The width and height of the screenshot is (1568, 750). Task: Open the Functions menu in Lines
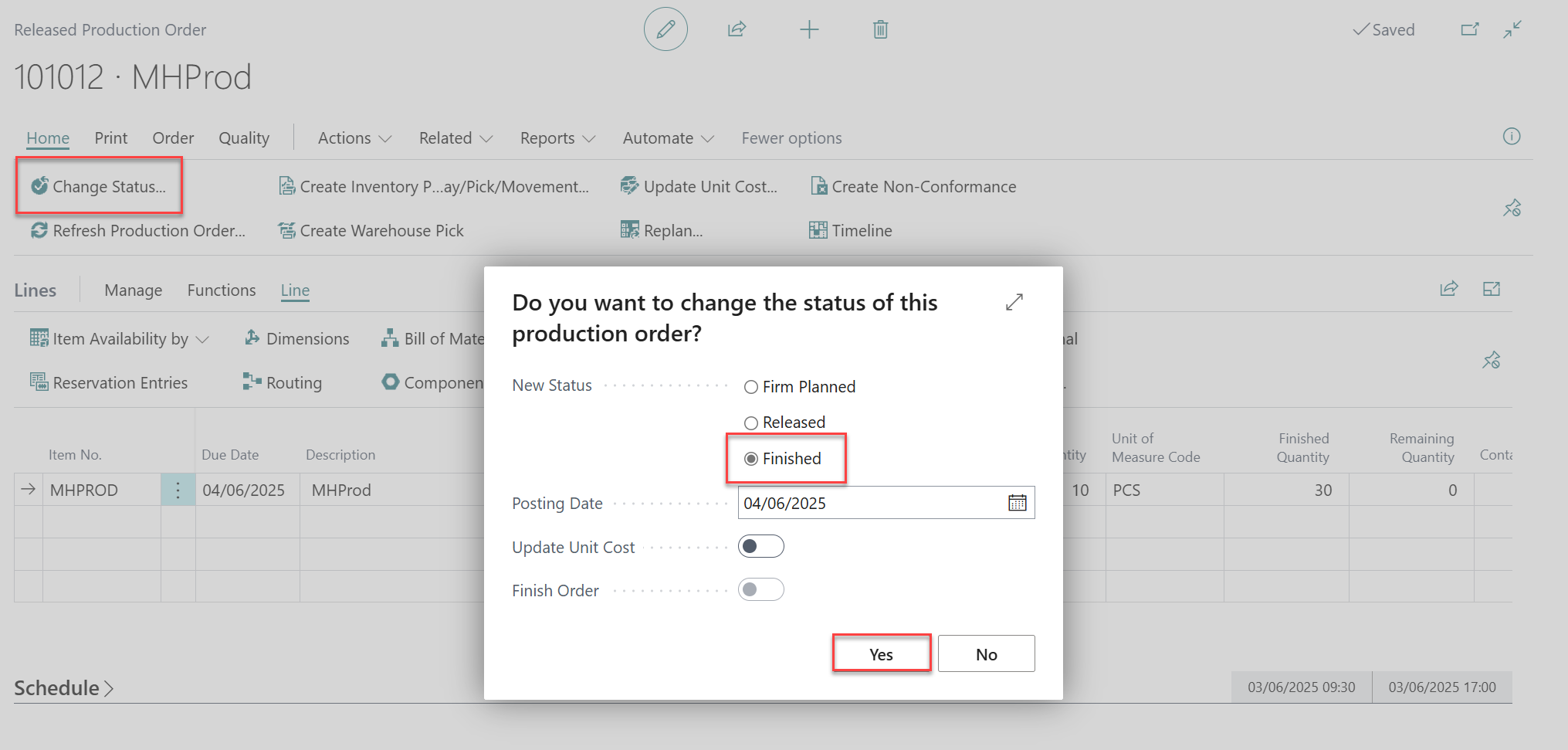(221, 290)
